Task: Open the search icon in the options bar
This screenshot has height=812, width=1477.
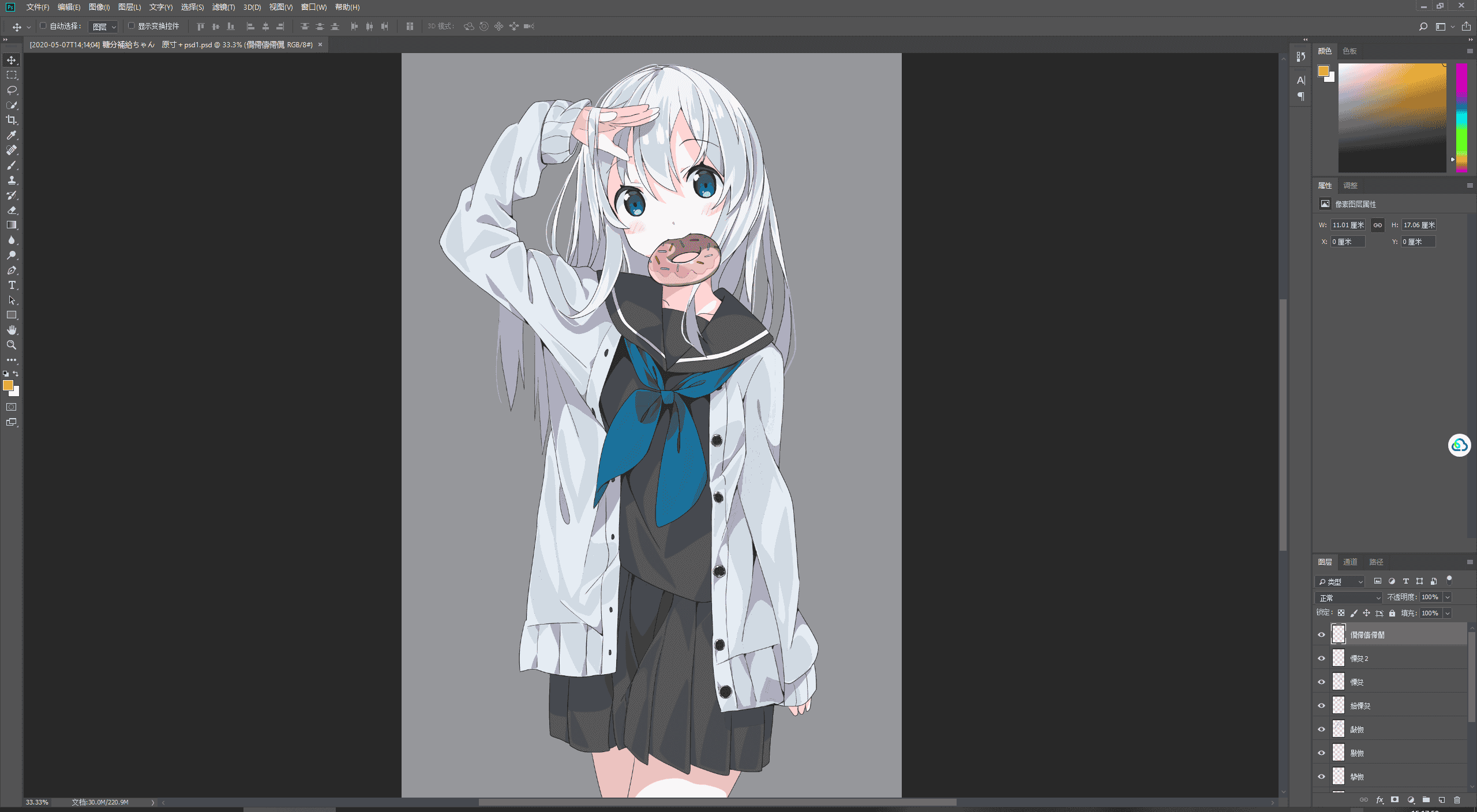Action: (x=1423, y=27)
